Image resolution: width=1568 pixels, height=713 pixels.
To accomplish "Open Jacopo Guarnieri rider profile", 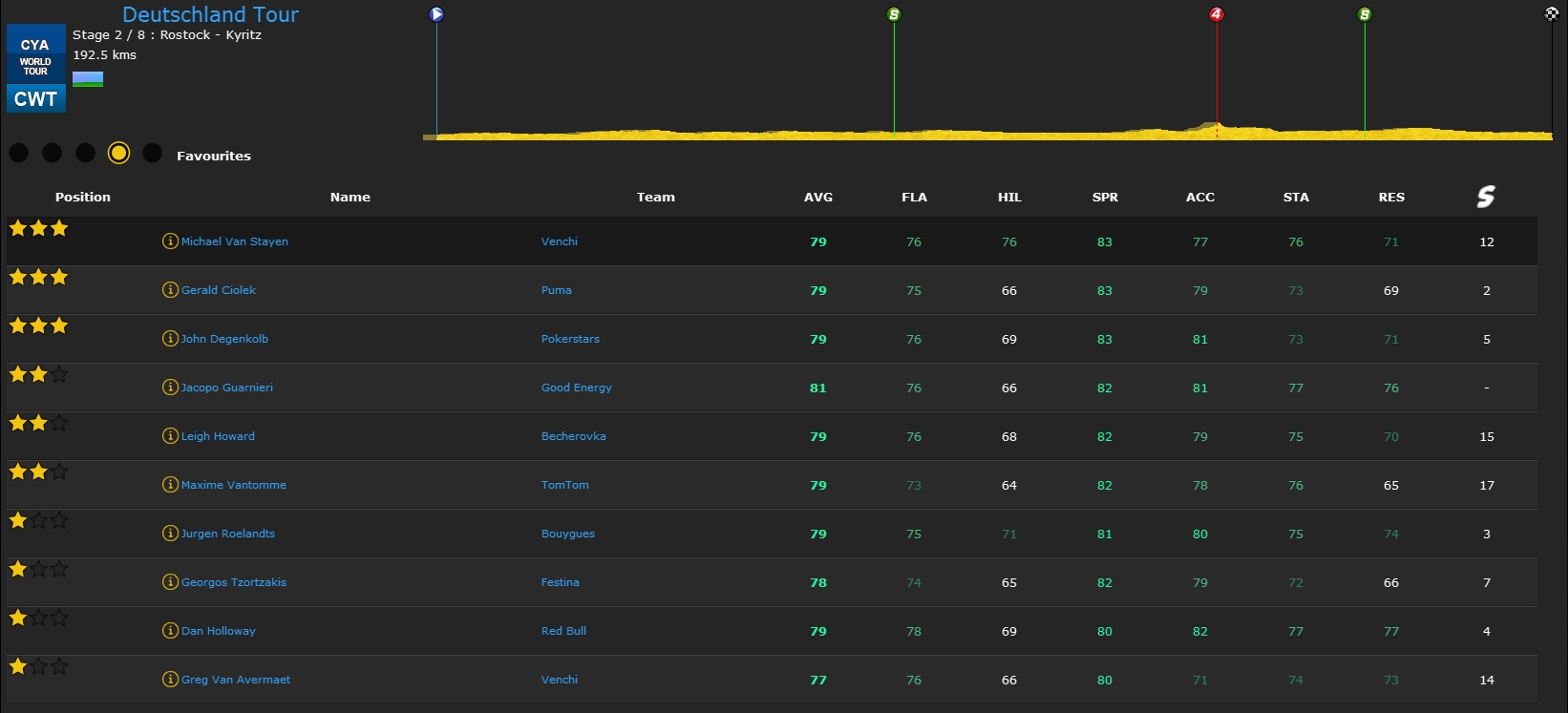I will click(227, 388).
